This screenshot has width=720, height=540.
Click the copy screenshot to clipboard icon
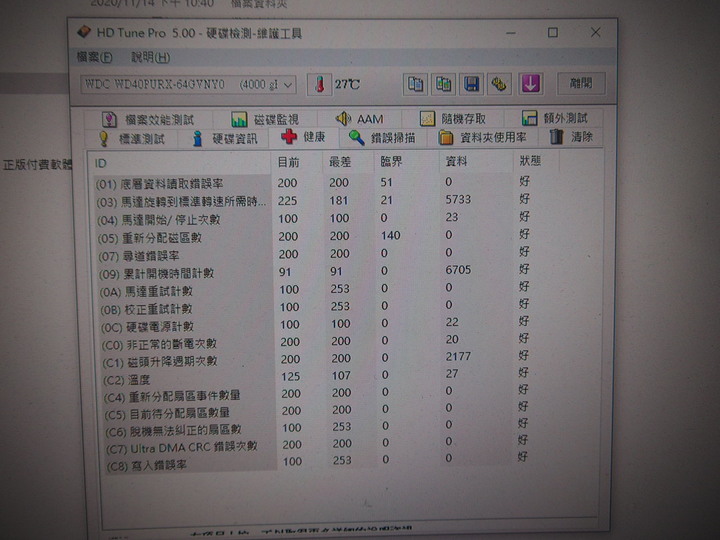point(443,84)
